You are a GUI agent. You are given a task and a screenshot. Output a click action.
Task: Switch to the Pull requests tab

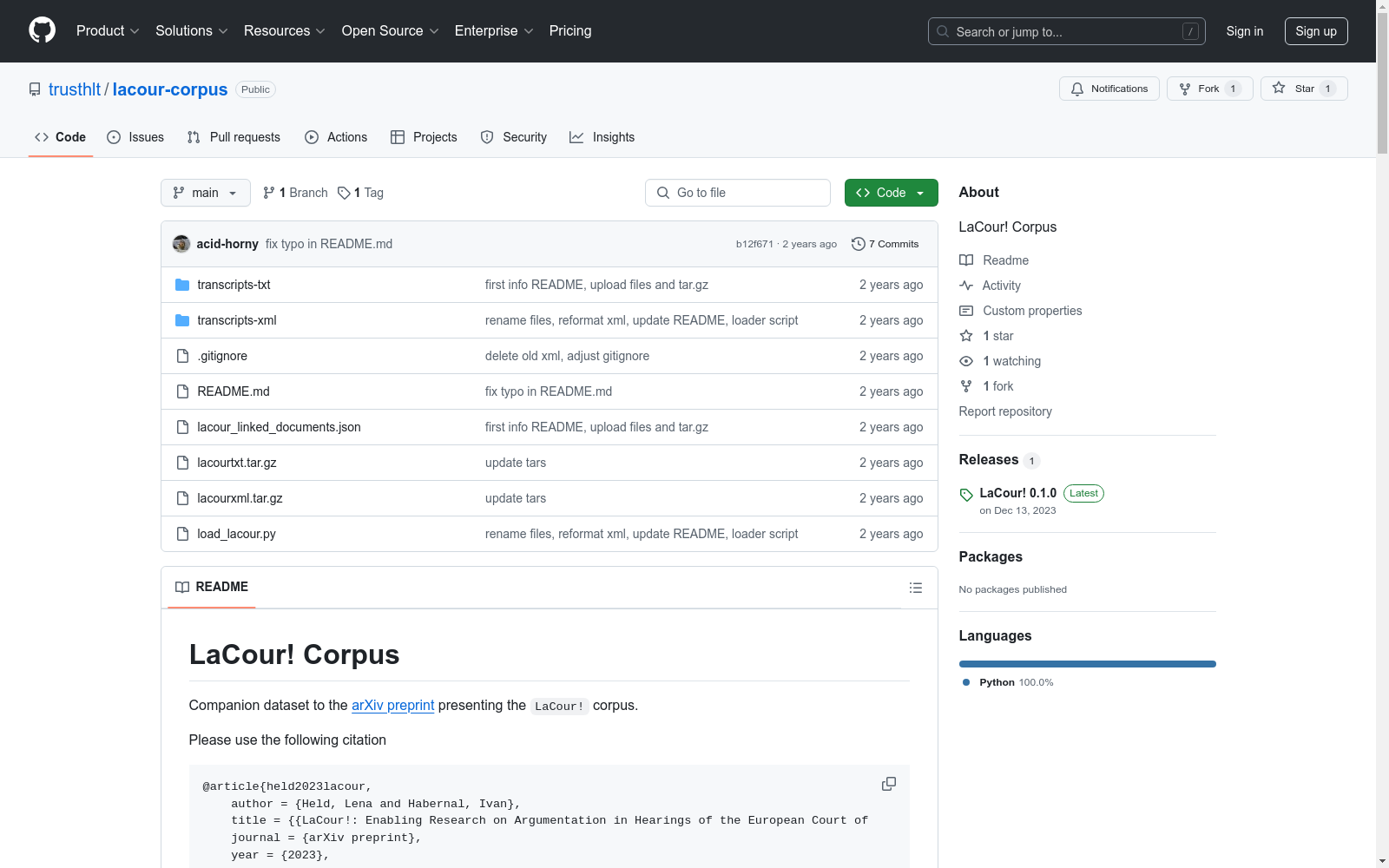(x=234, y=137)
